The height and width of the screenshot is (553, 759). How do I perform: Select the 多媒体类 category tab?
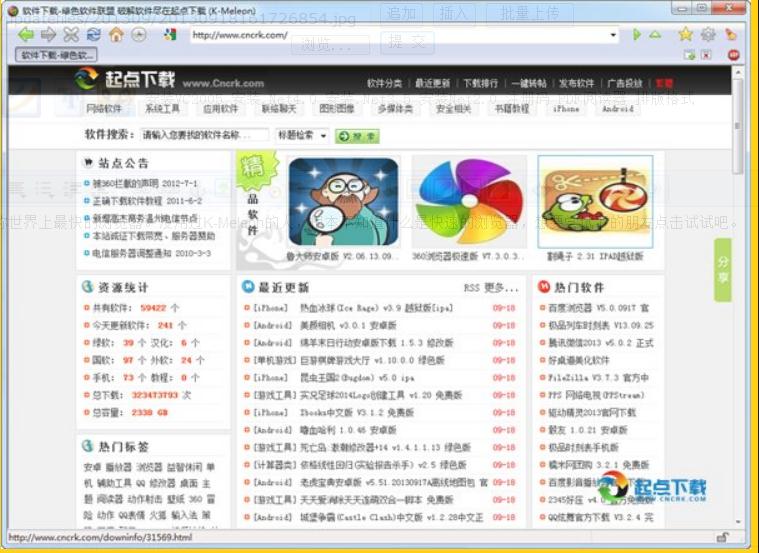pos(395,108)
